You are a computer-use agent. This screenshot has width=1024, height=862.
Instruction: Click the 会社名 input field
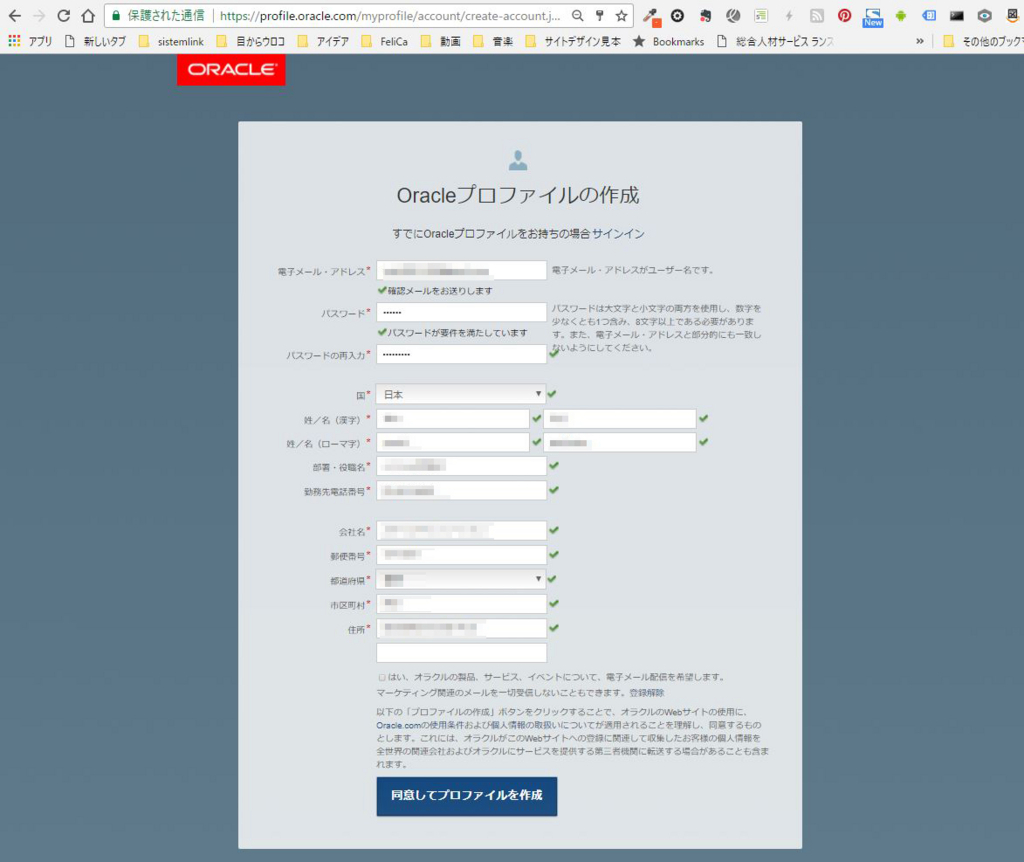point(461,530)
